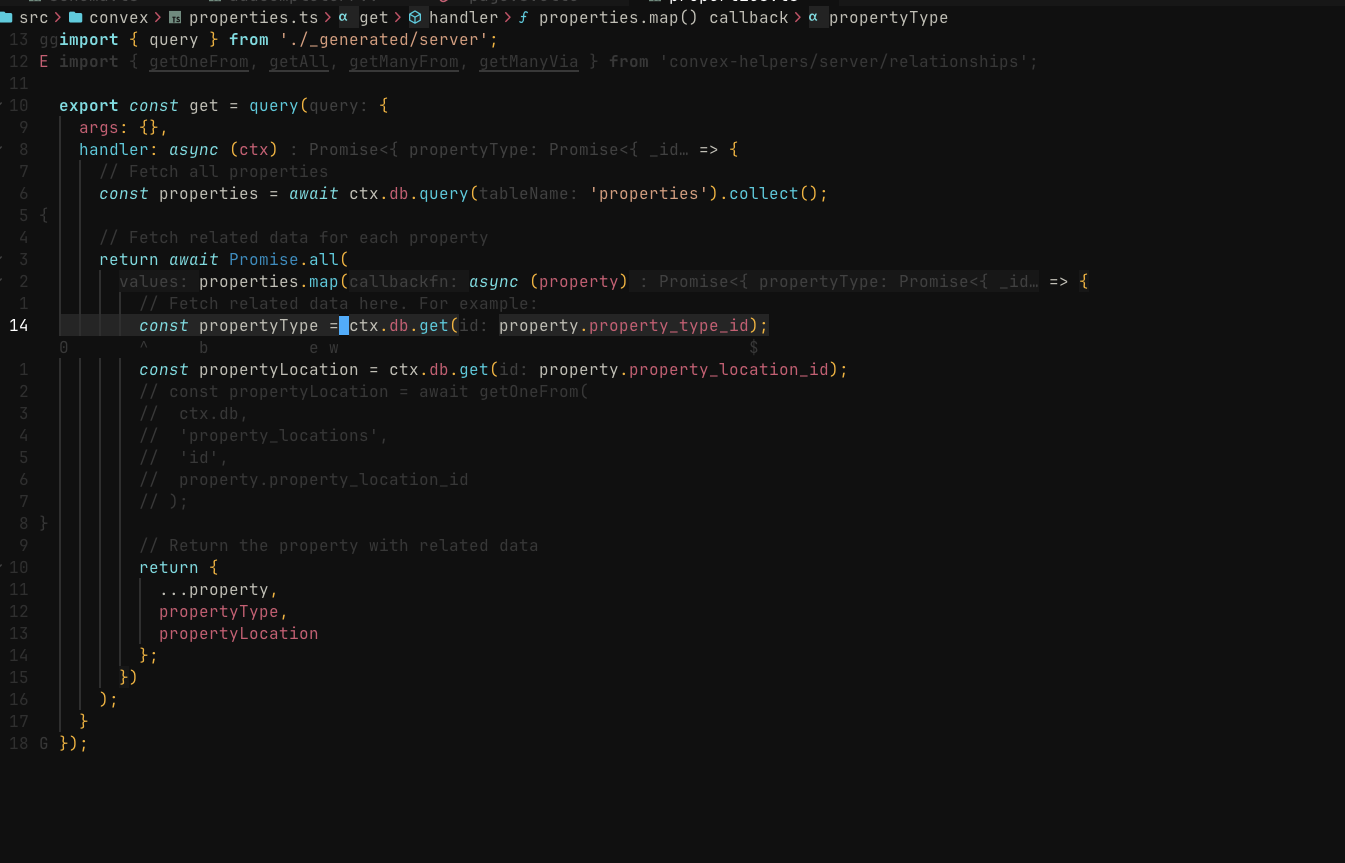
Task: Click the 'tableName:' inlay hint
Action: [x=529, y=194]
